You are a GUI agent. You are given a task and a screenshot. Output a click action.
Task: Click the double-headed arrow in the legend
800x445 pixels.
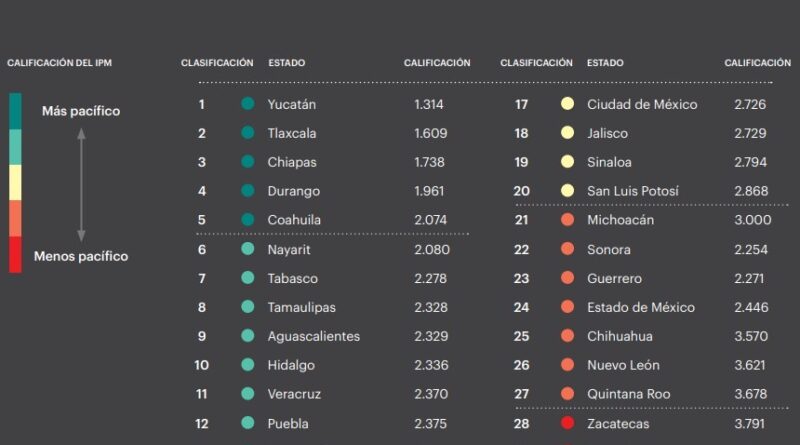click(x=81, y=184)
